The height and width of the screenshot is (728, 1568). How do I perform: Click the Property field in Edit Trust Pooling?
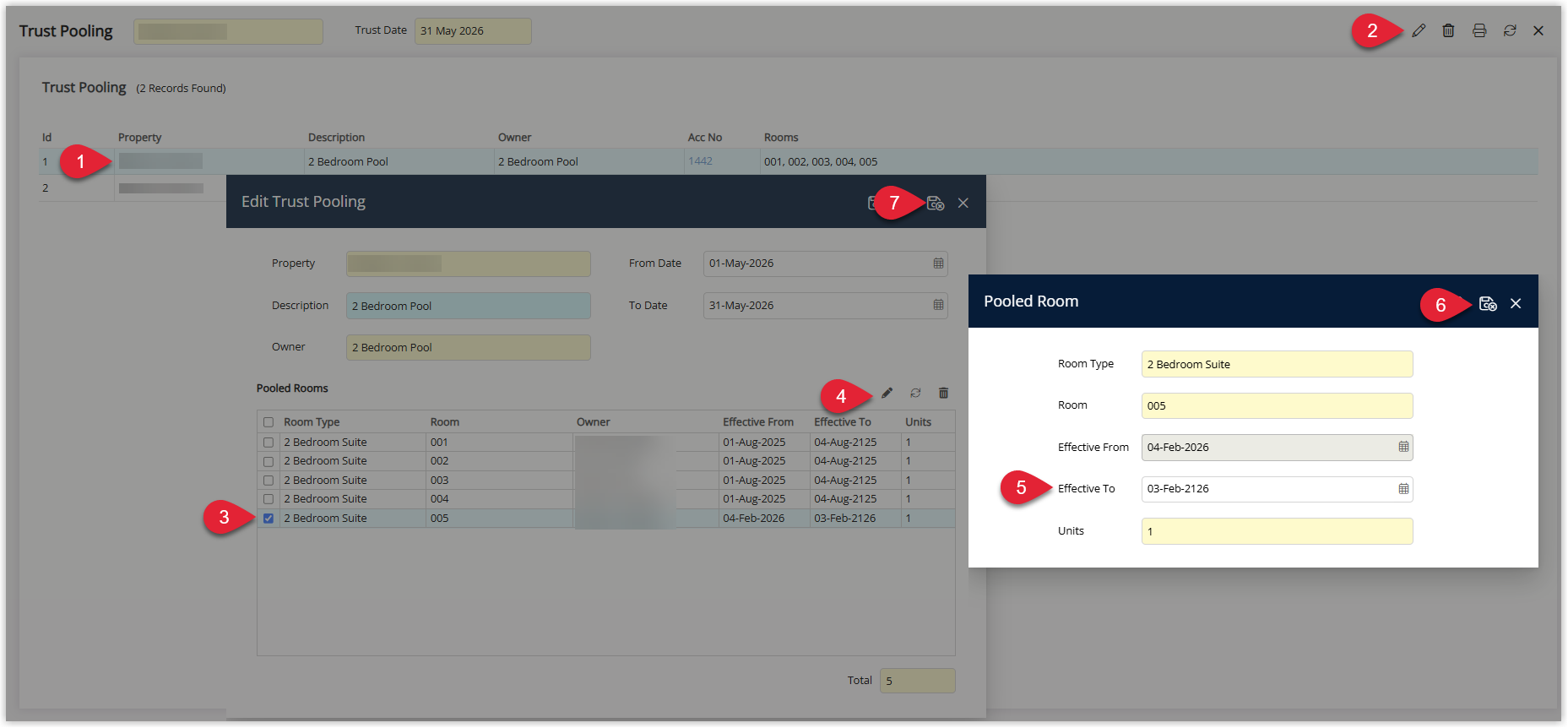[x=469, y=263]
